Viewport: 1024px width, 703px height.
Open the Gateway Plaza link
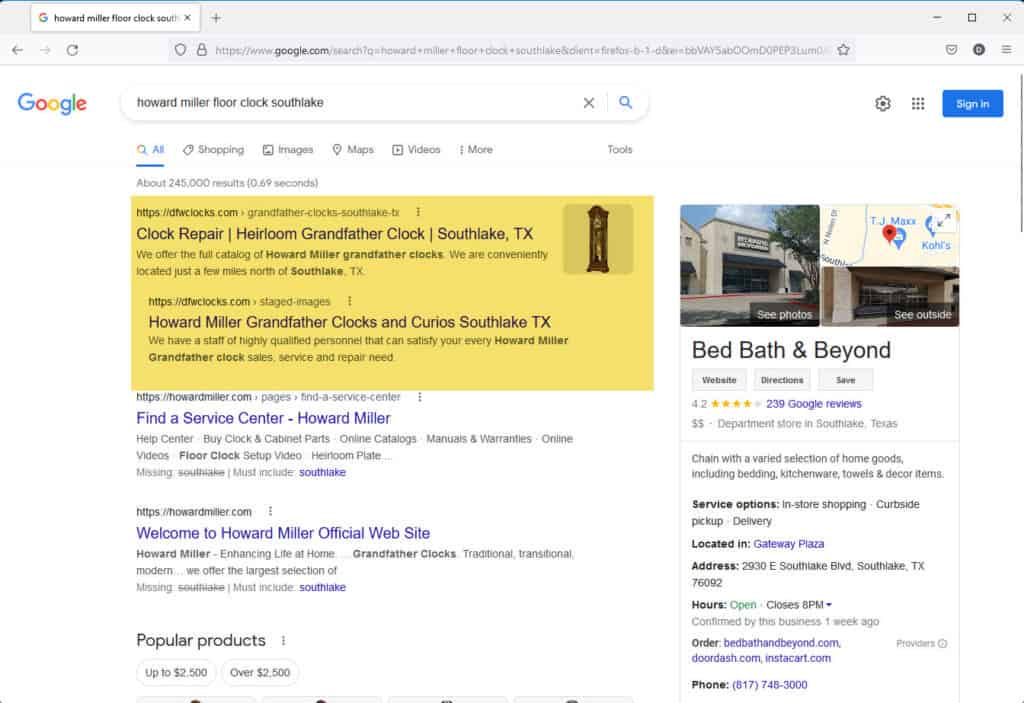[788, 544]
